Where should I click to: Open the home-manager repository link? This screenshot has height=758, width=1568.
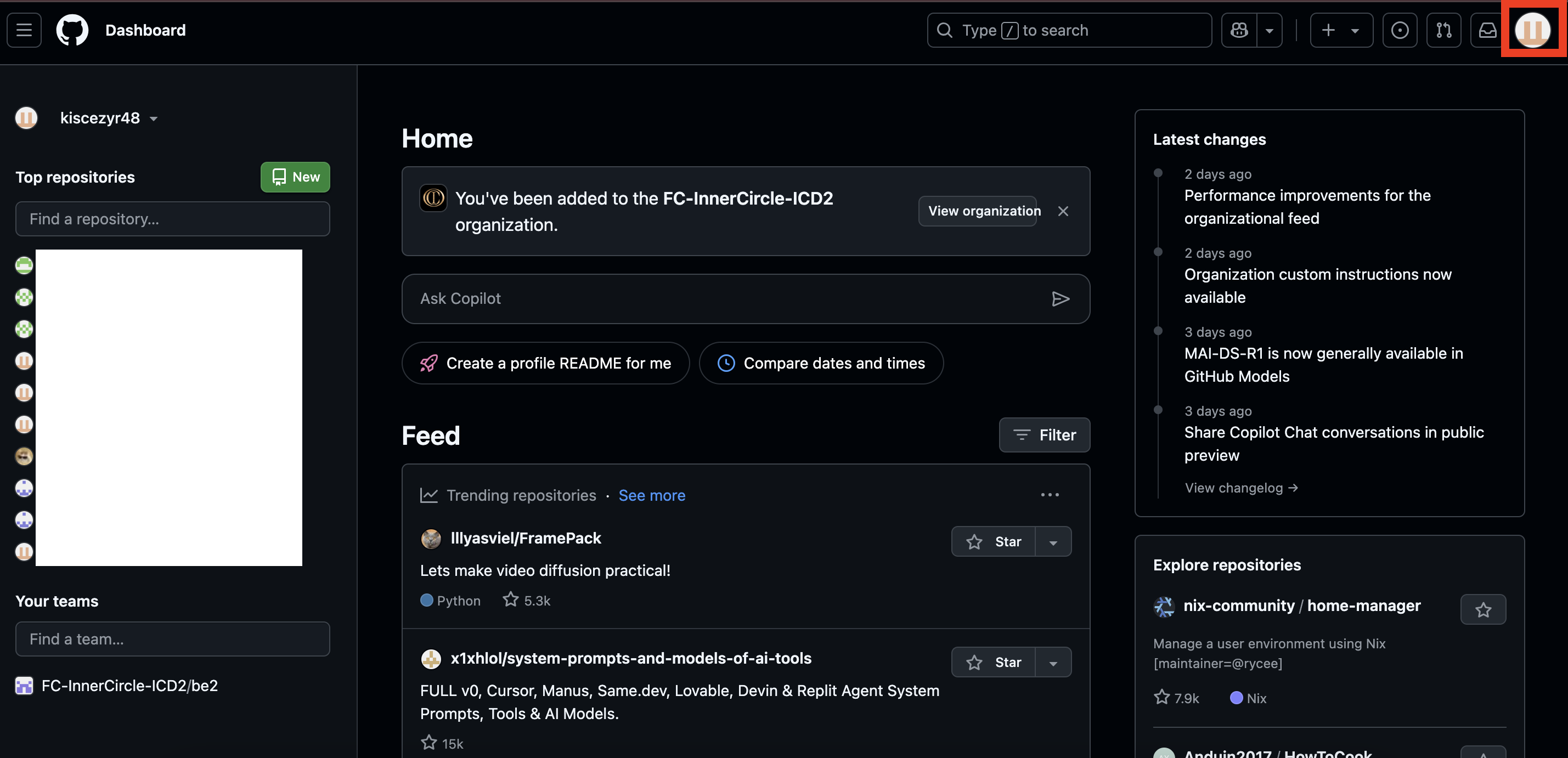1363,606
